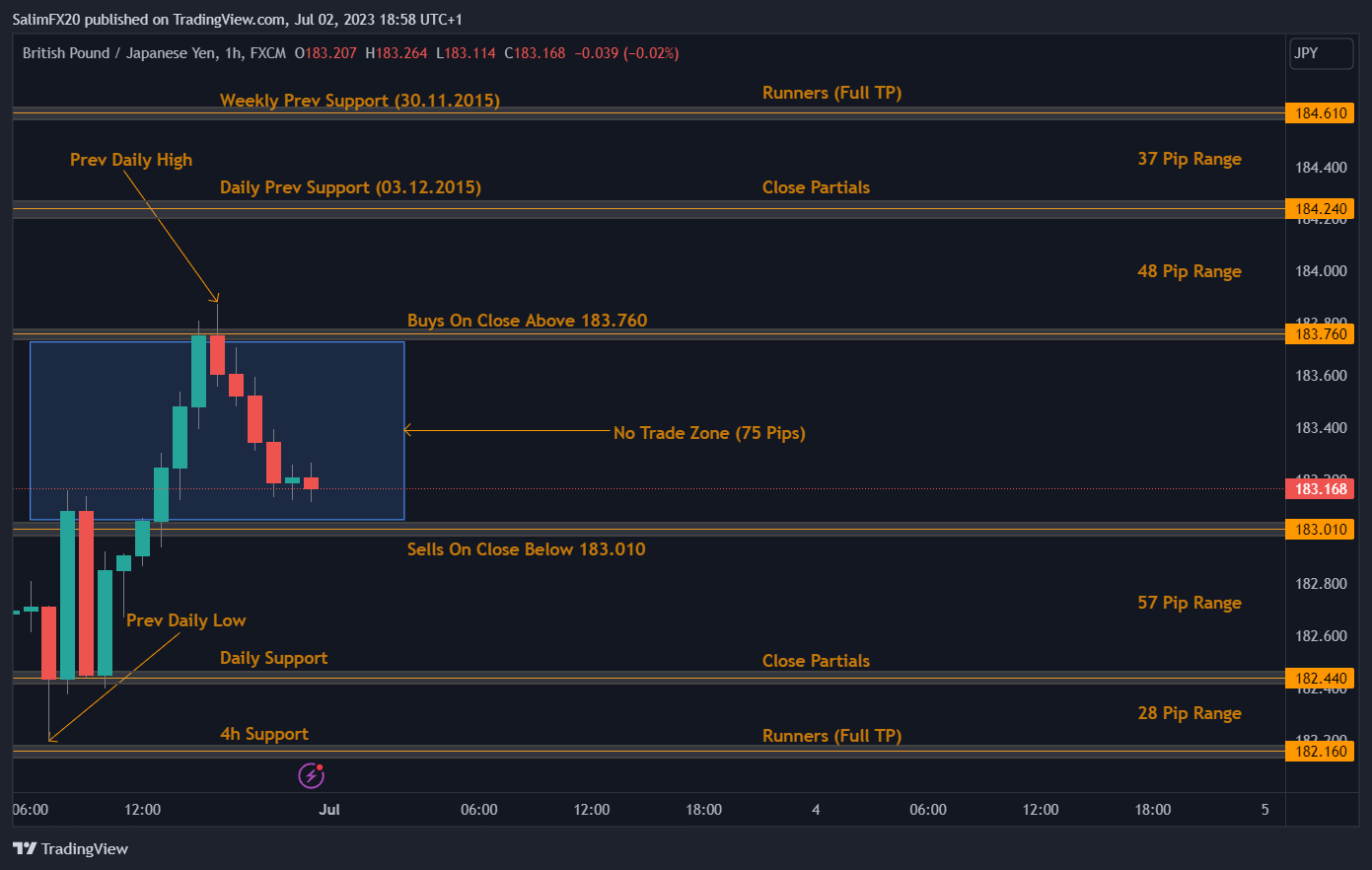1372x870 pixels.
Task: Select the Prev Daily Low annotation
Action: [185, 620]
